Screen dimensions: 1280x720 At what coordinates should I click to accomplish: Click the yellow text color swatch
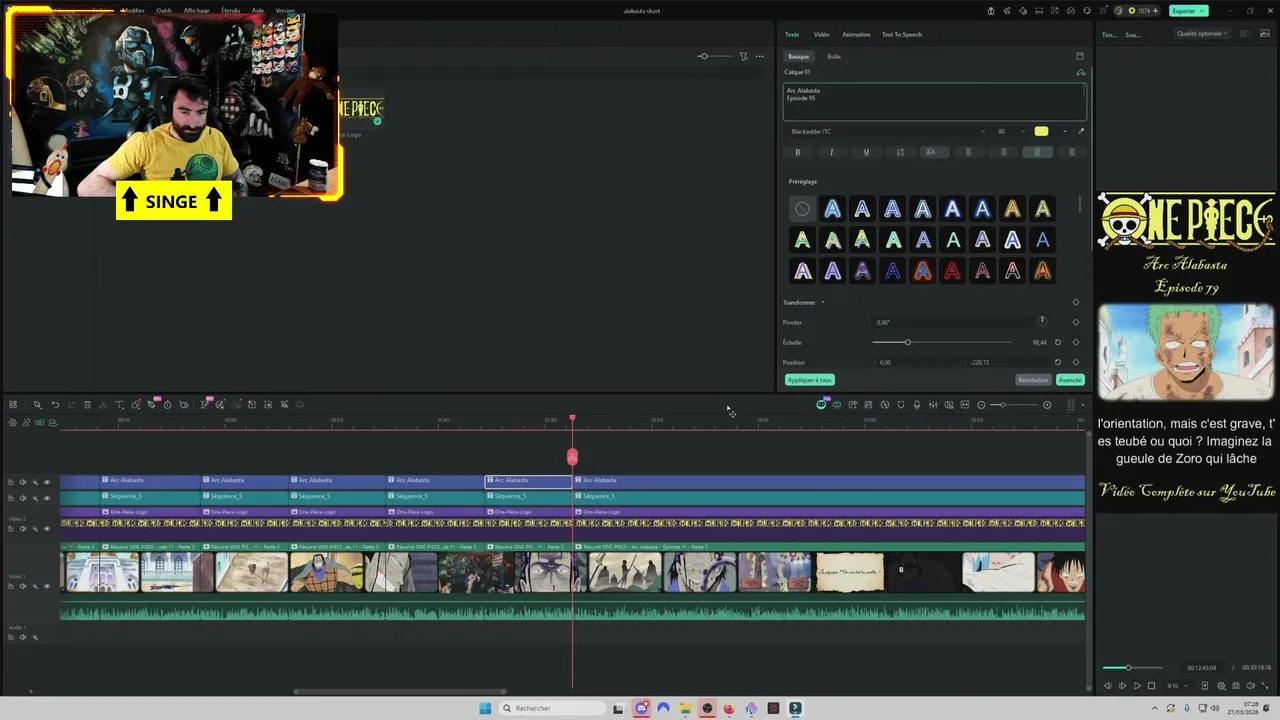click(x=1041, y=131)
